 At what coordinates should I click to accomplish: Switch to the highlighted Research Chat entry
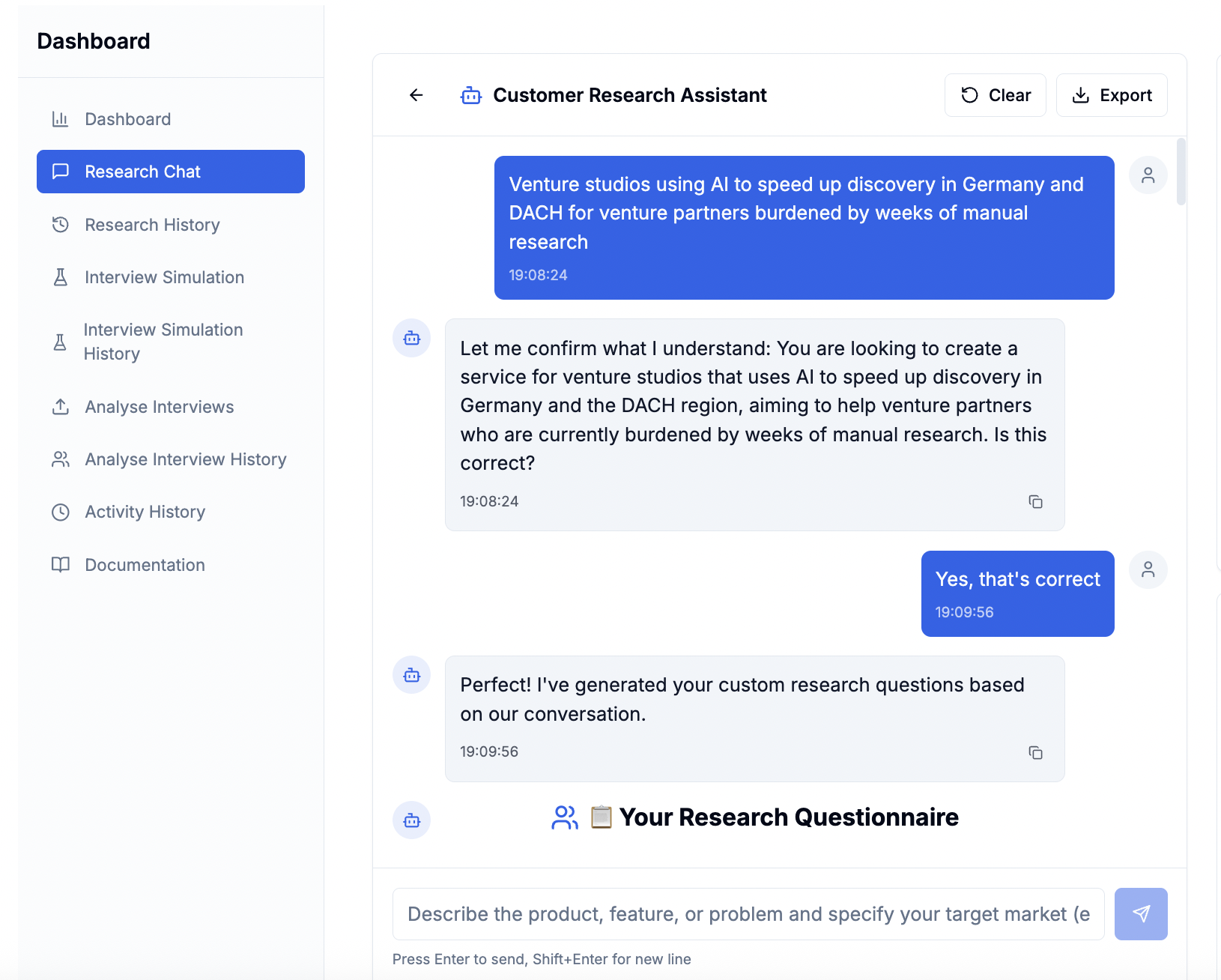point(170,172)
